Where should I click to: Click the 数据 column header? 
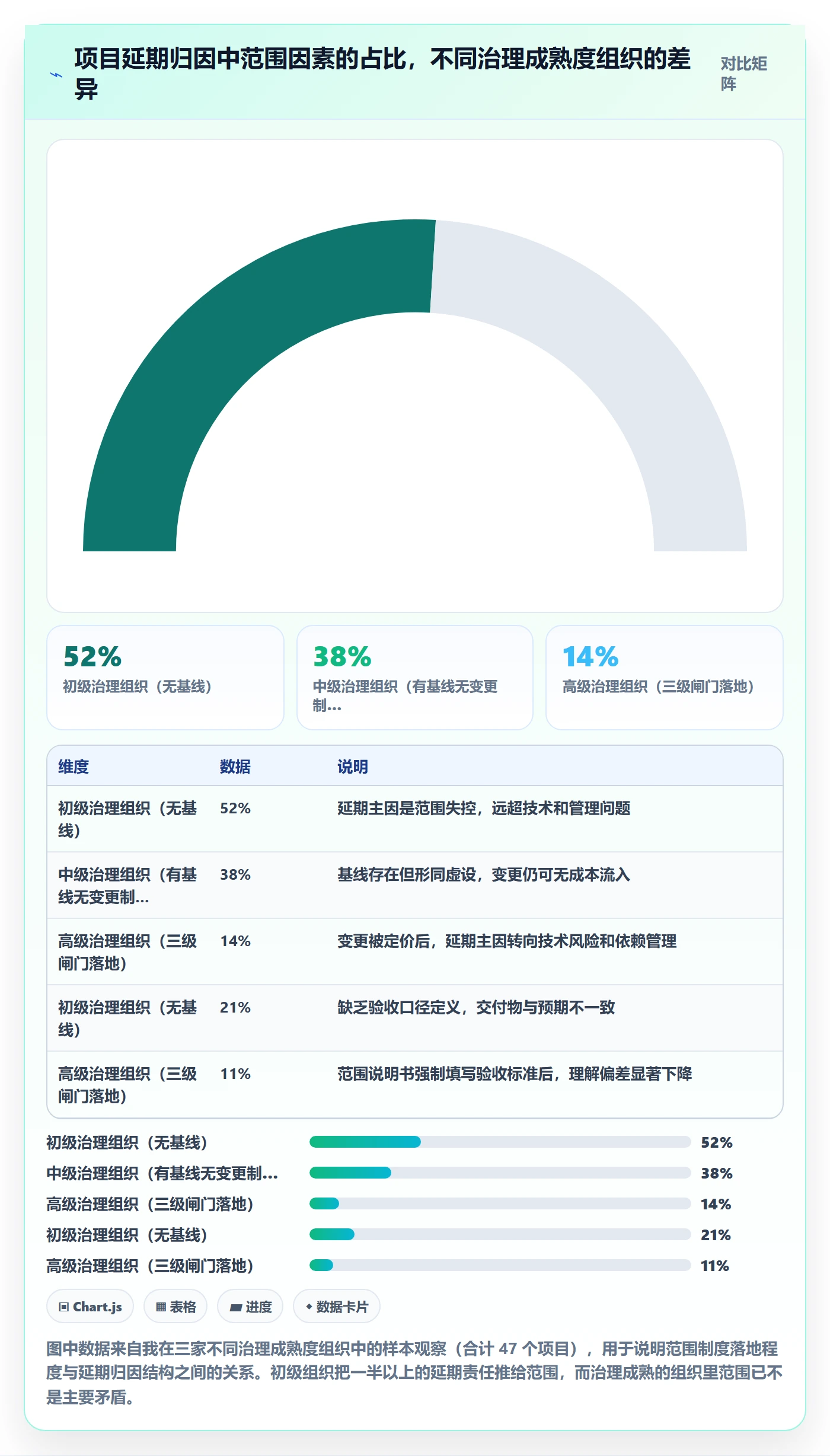[235, 767]
